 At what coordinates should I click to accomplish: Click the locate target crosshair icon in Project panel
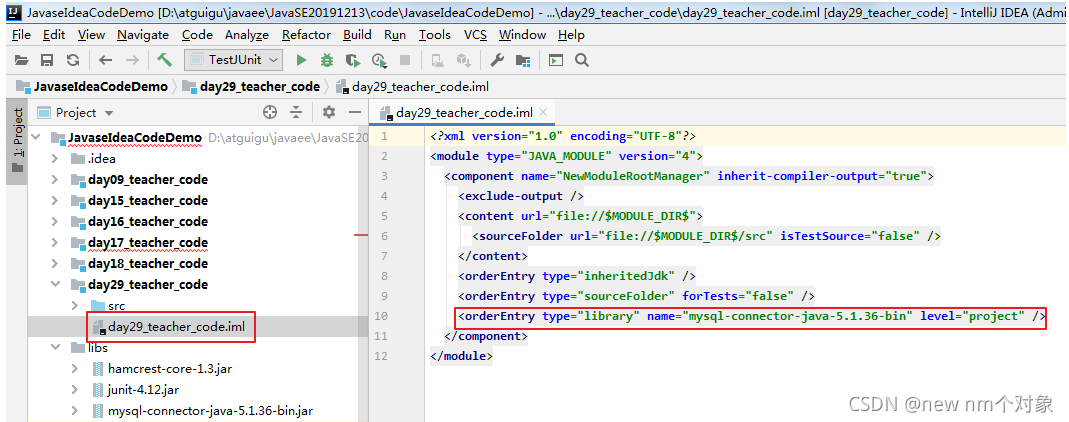tap(270, 112)
